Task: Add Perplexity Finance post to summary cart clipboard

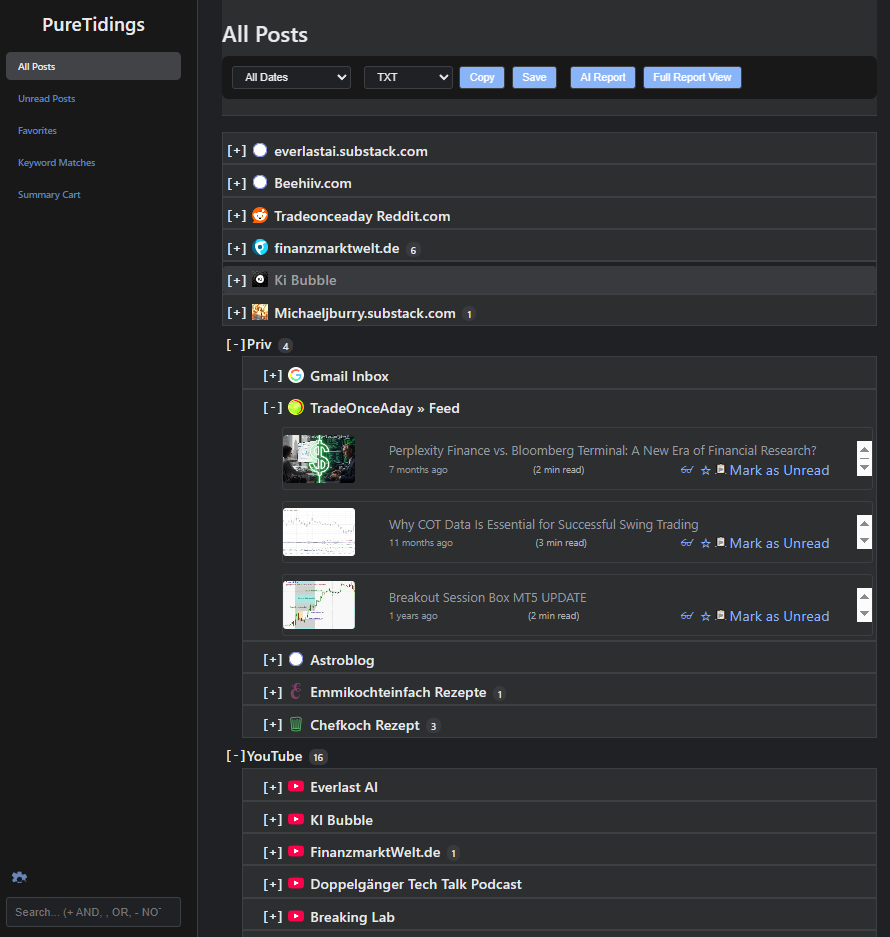Action: point(721,470)
